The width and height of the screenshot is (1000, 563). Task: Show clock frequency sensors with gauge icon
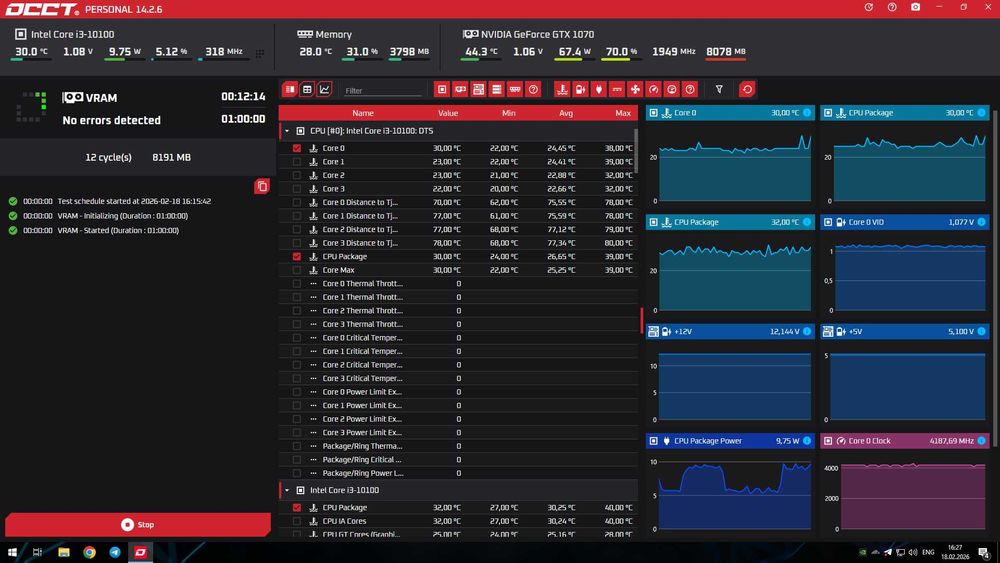(653, 89)
